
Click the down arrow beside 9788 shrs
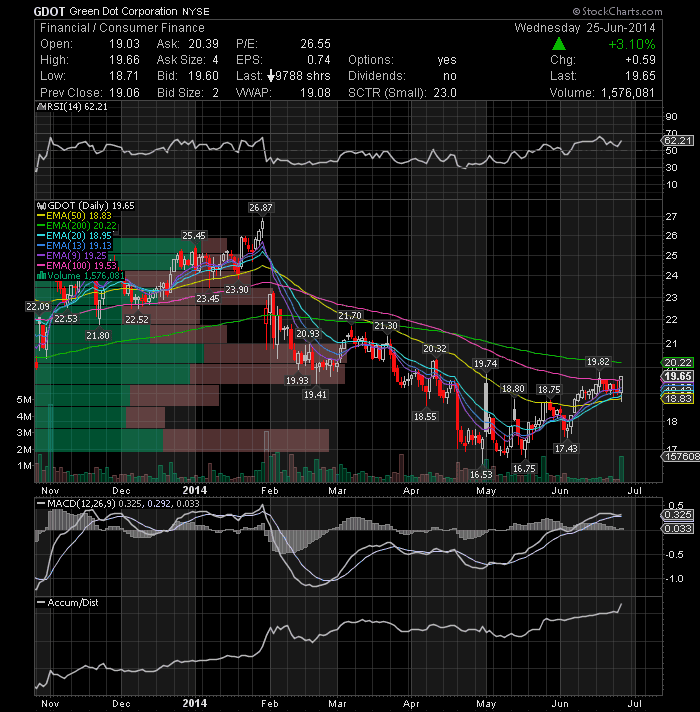[271, 76]
